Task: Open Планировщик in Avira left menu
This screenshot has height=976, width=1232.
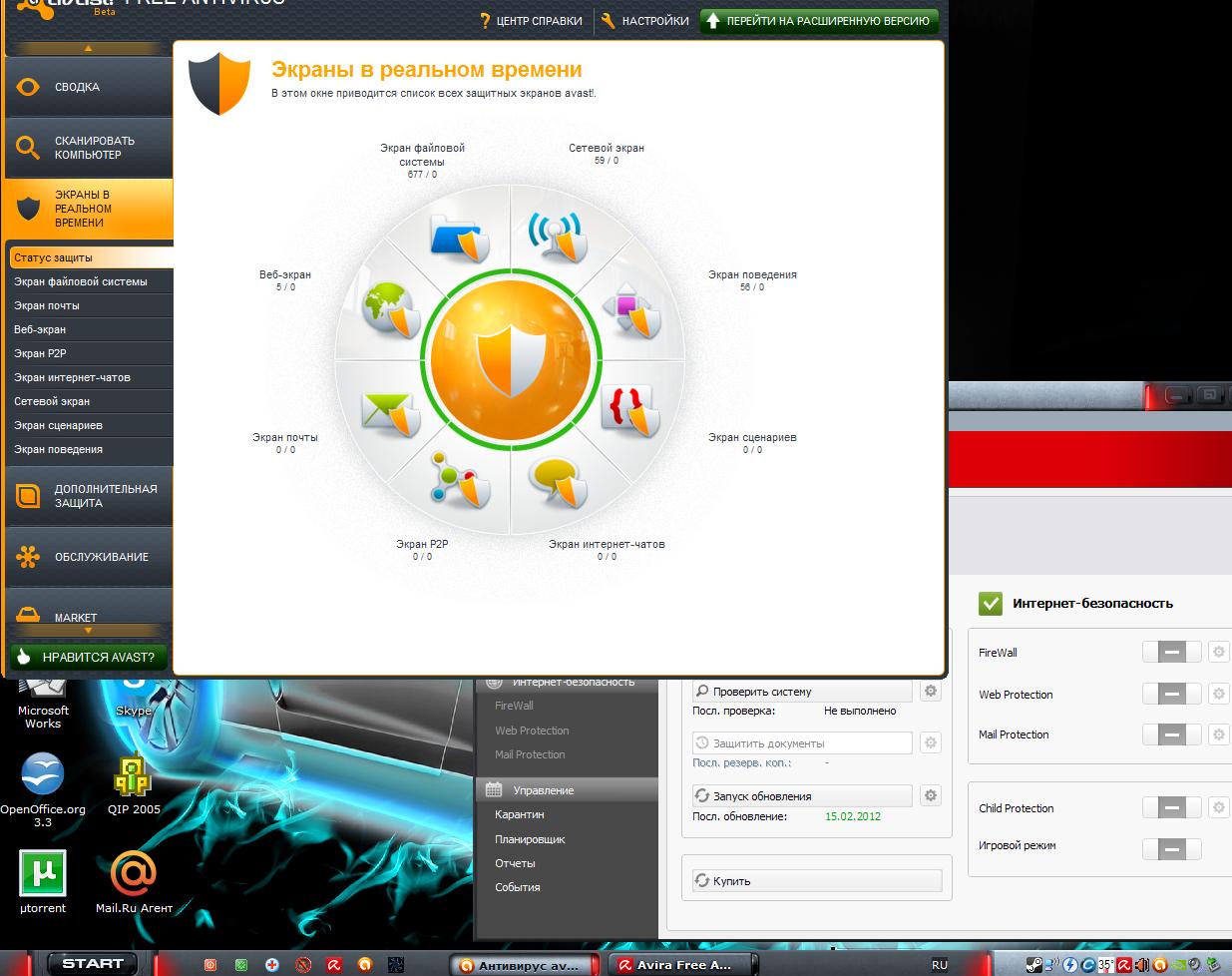Action: pos(530,839)
